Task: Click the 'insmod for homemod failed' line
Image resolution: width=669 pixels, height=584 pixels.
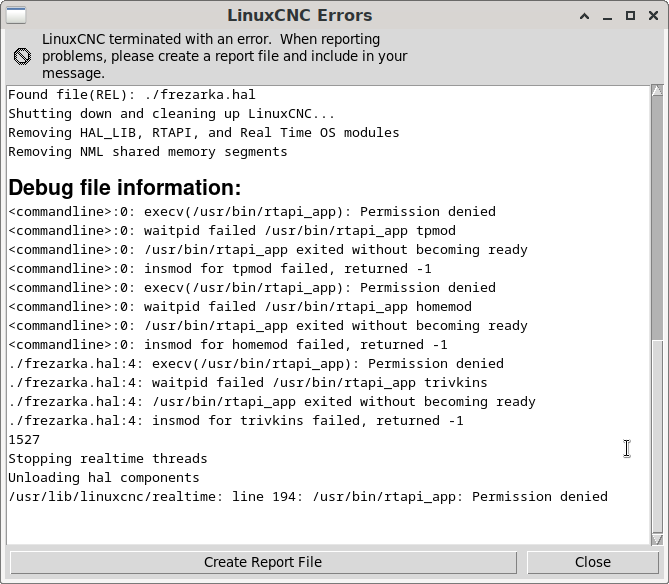Action: click(x=228, y=345)
